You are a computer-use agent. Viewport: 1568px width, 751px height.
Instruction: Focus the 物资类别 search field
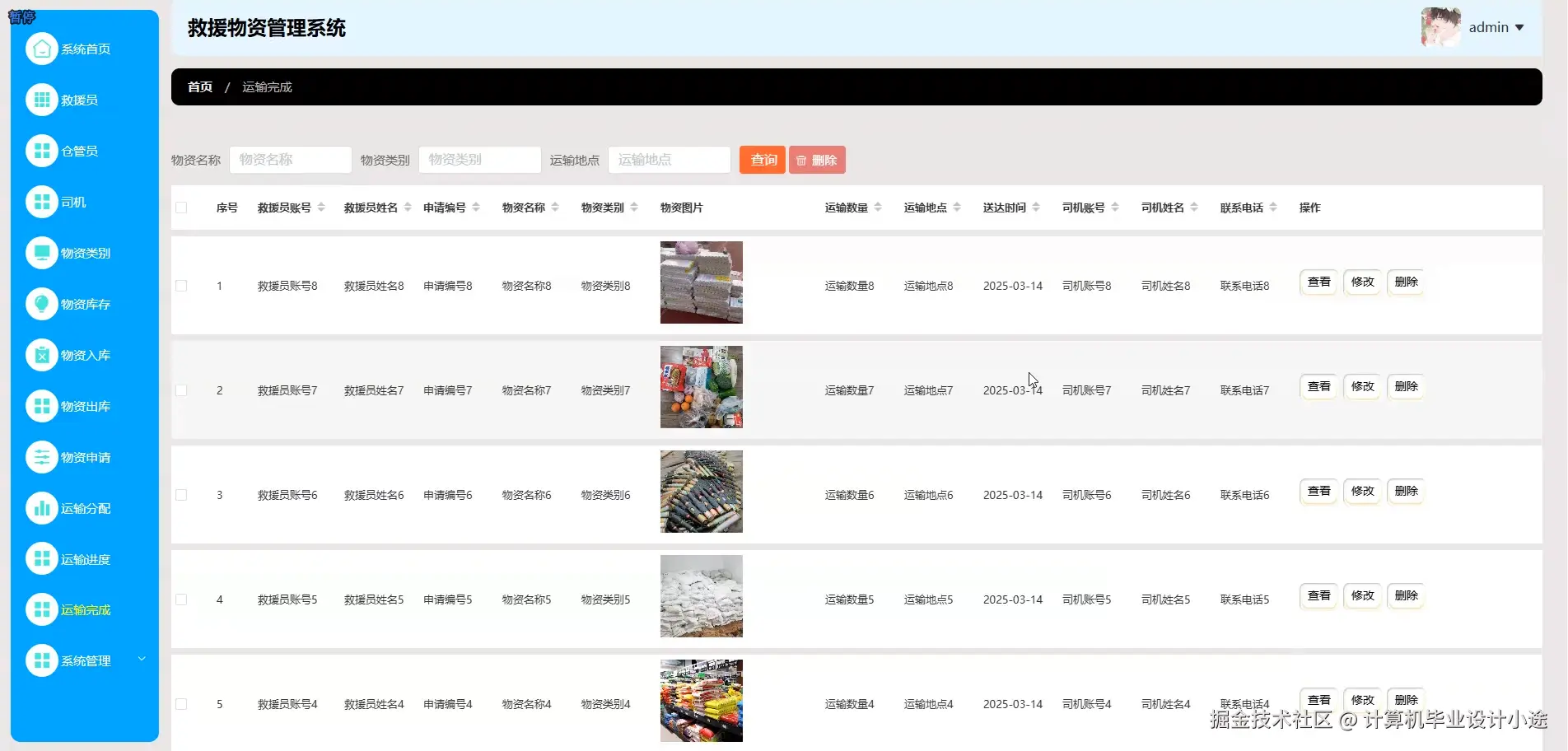(480, 160)
